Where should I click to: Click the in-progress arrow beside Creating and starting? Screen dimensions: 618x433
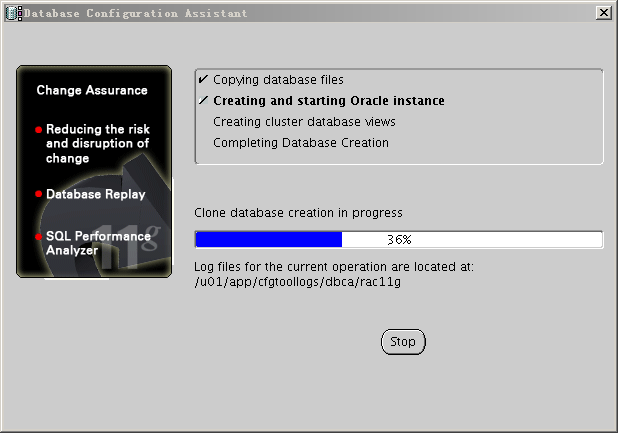click(203, 101)
